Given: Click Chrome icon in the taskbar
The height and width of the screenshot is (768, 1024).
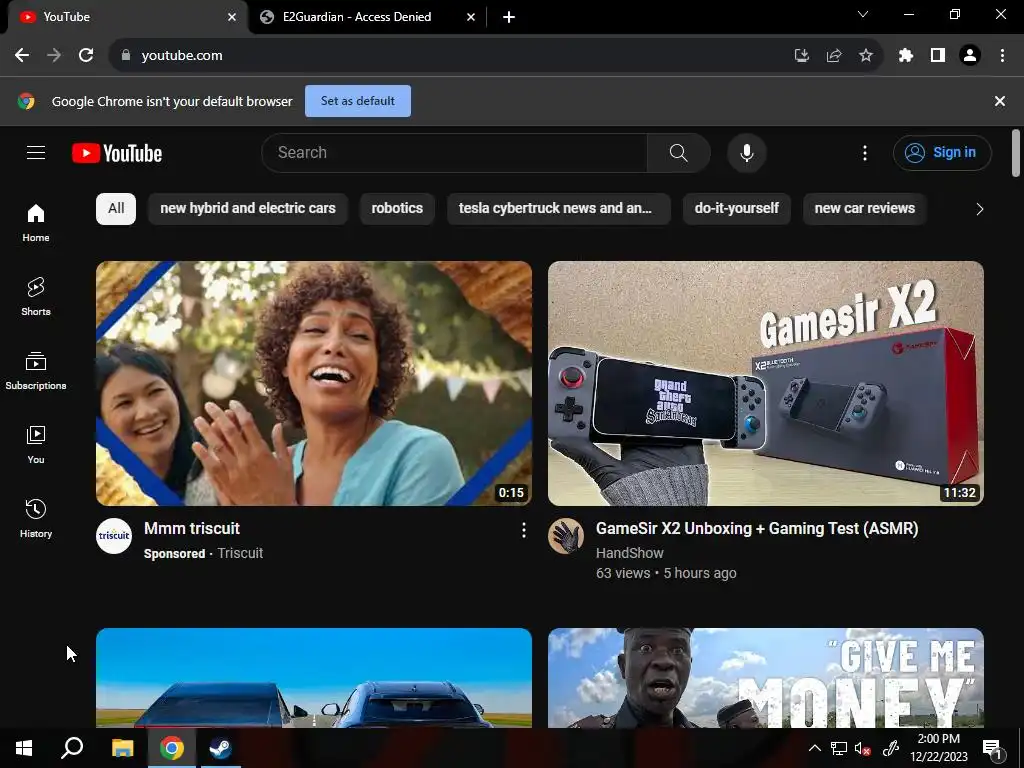Looking at the screenshot, I should pos(171,748).
